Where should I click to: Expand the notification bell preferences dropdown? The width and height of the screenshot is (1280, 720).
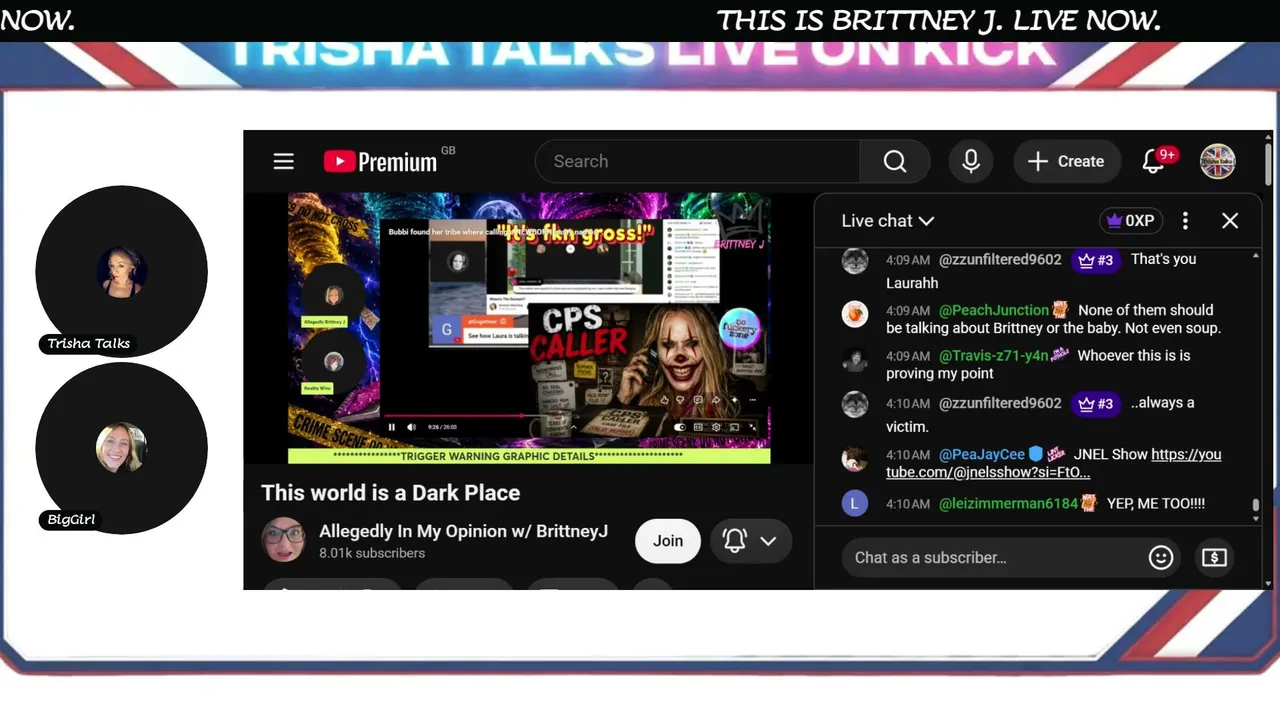coord(750,541)
